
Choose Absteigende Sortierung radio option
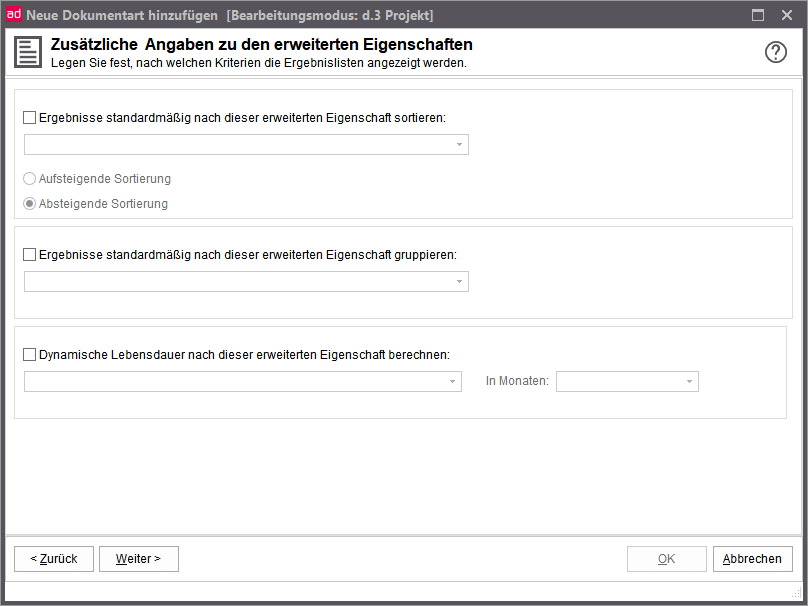(30, 204)
